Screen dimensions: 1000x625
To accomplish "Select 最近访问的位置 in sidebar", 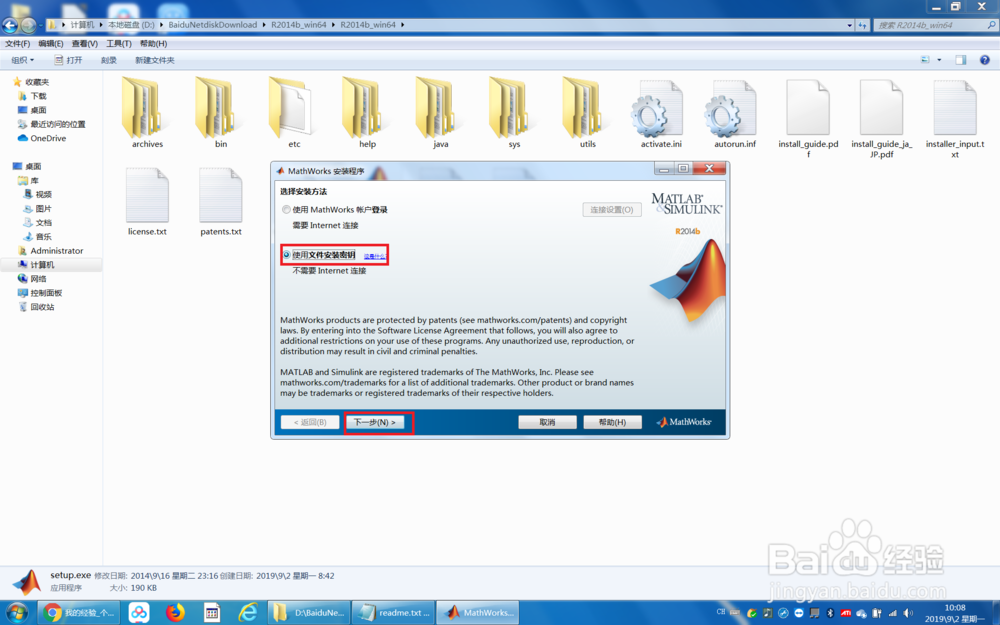I will (x=51, y=124).
